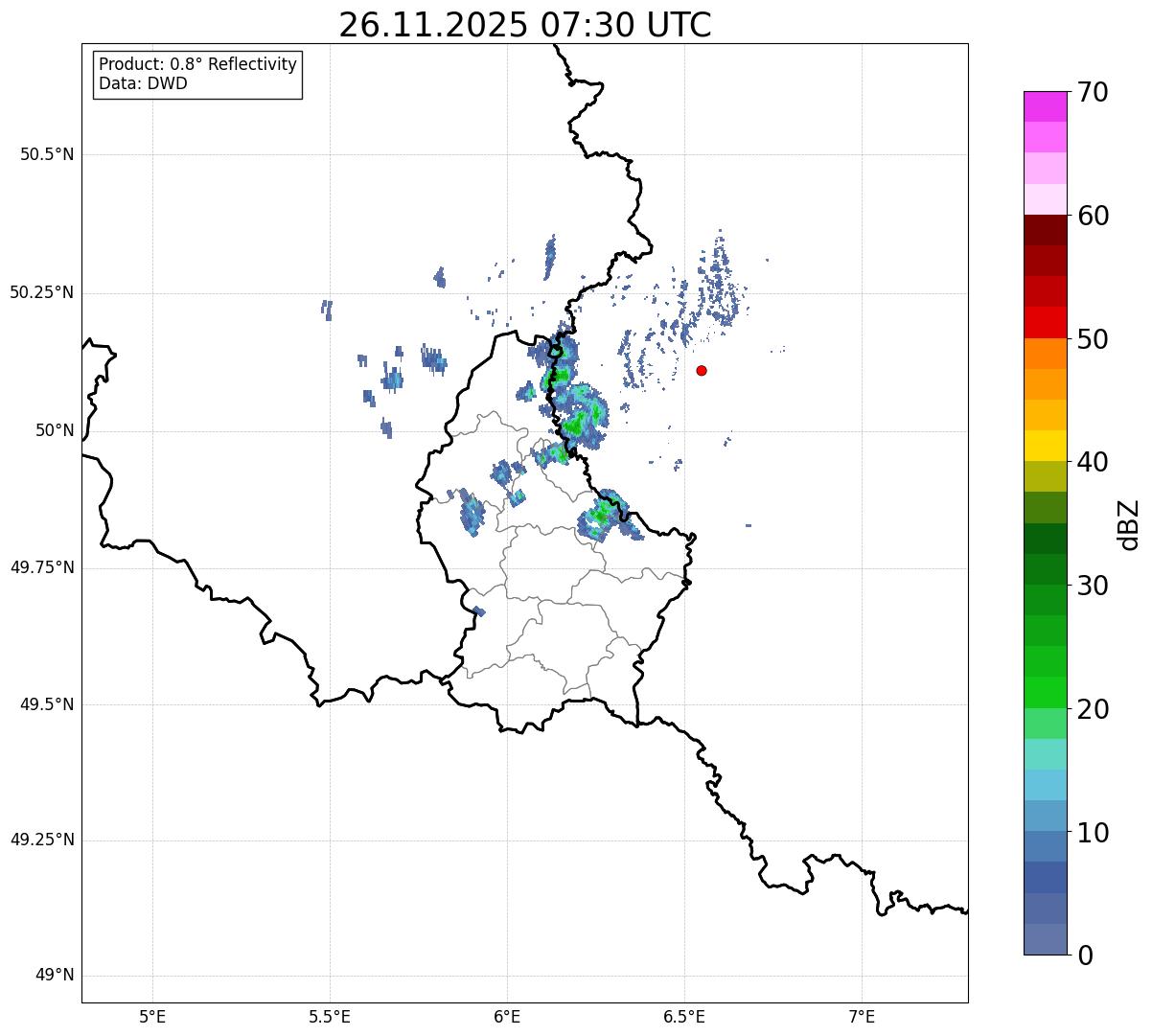
Task: Click the 49.5°N latitude label
Action: 47,704
